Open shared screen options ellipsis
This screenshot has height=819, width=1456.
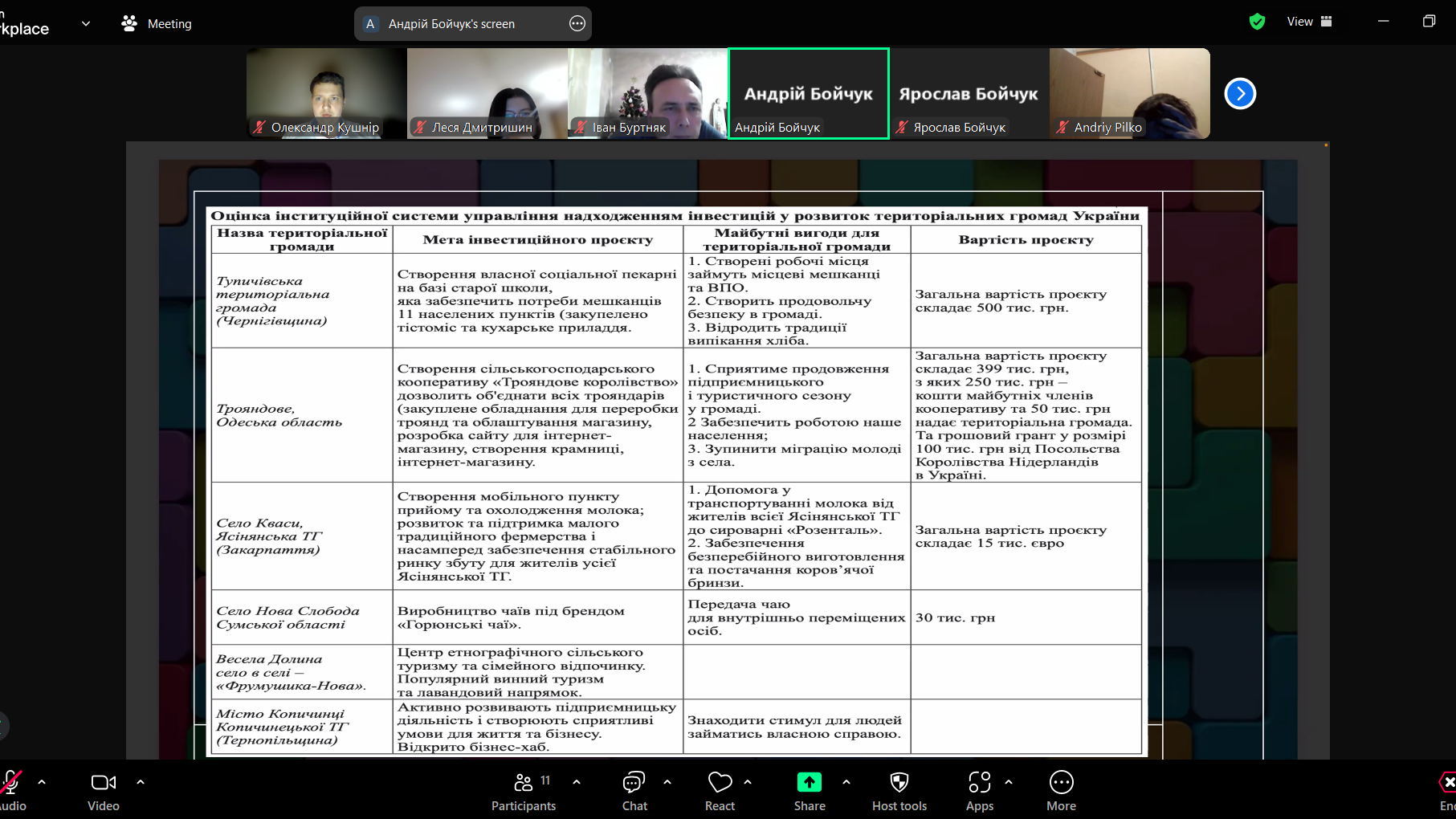click(577, 24)
